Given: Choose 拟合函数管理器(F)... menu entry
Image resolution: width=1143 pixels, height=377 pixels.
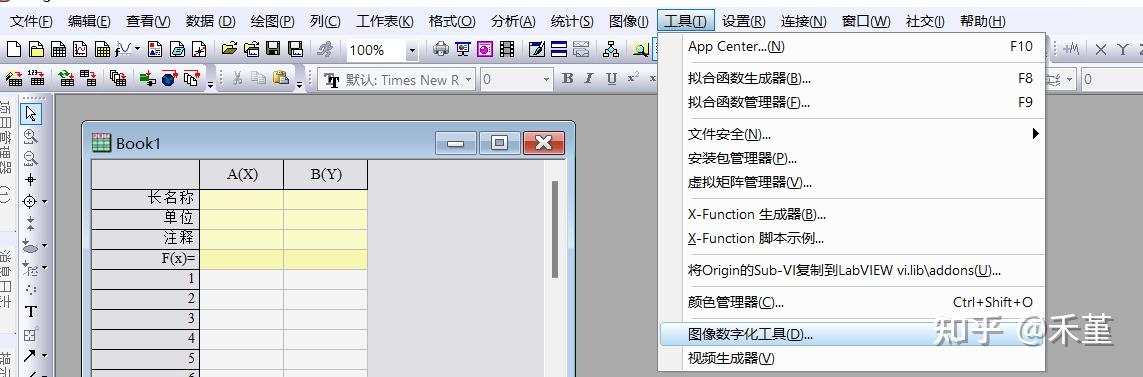Looking at the screenshot, I should [851, 102].
